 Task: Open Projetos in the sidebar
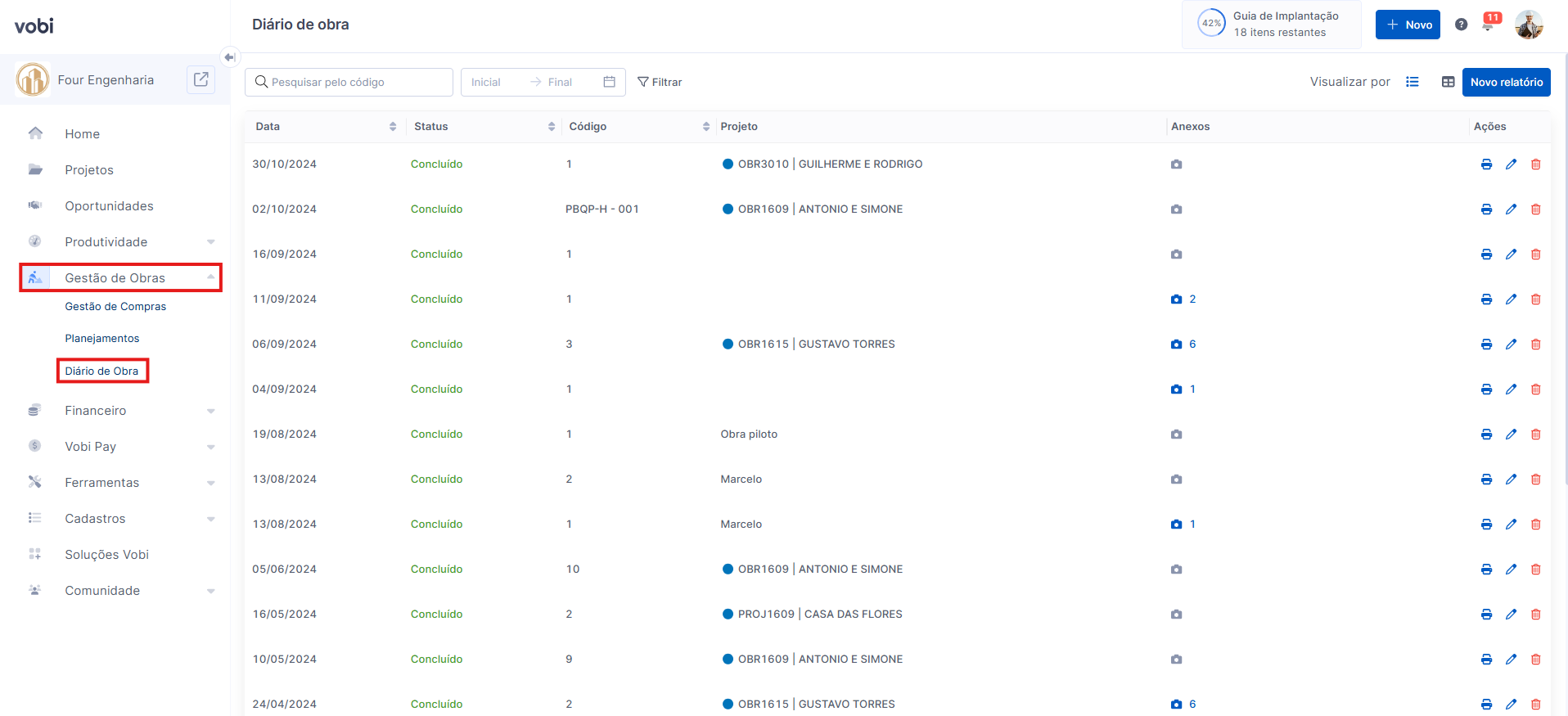pyautogui.click(x=89, y=170)
